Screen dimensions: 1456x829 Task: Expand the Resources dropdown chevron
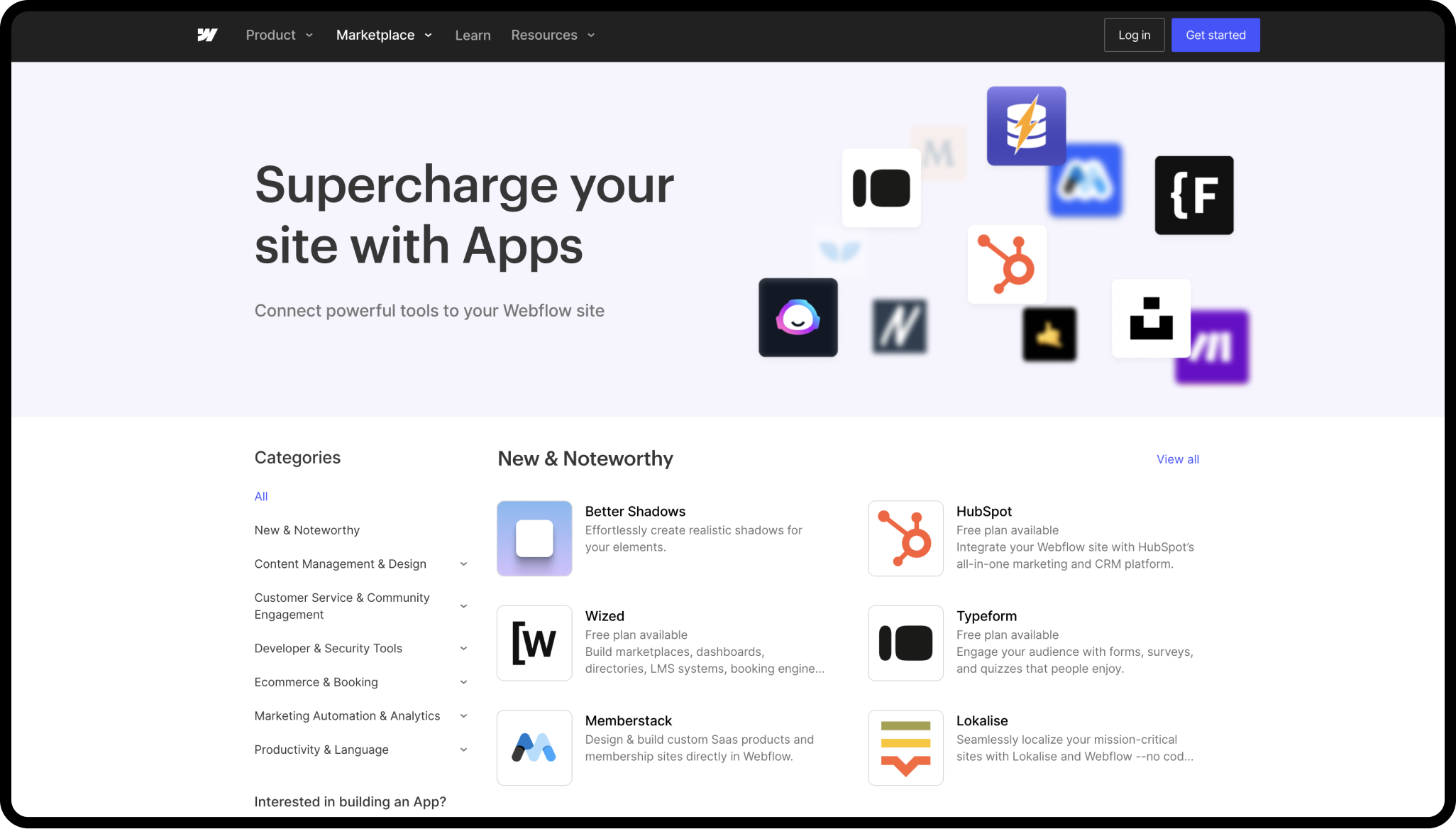click(591, 35)
